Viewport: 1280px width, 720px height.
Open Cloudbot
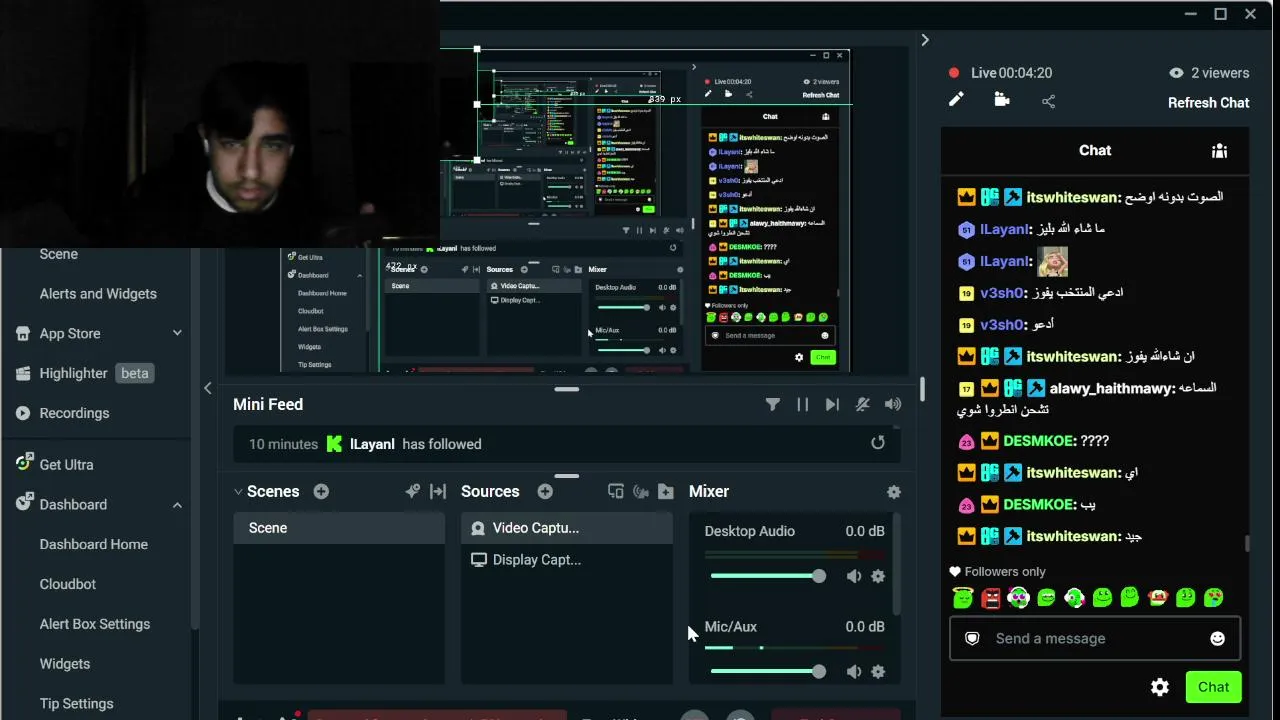click(68, 584)
